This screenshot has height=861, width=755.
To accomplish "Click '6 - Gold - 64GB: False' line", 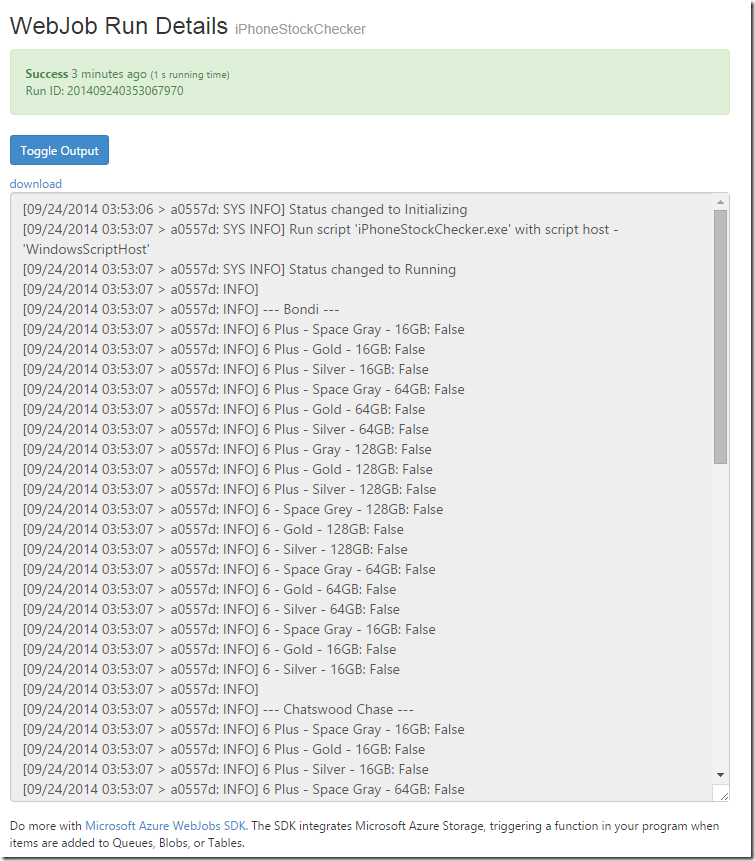I will coord(210,589).
